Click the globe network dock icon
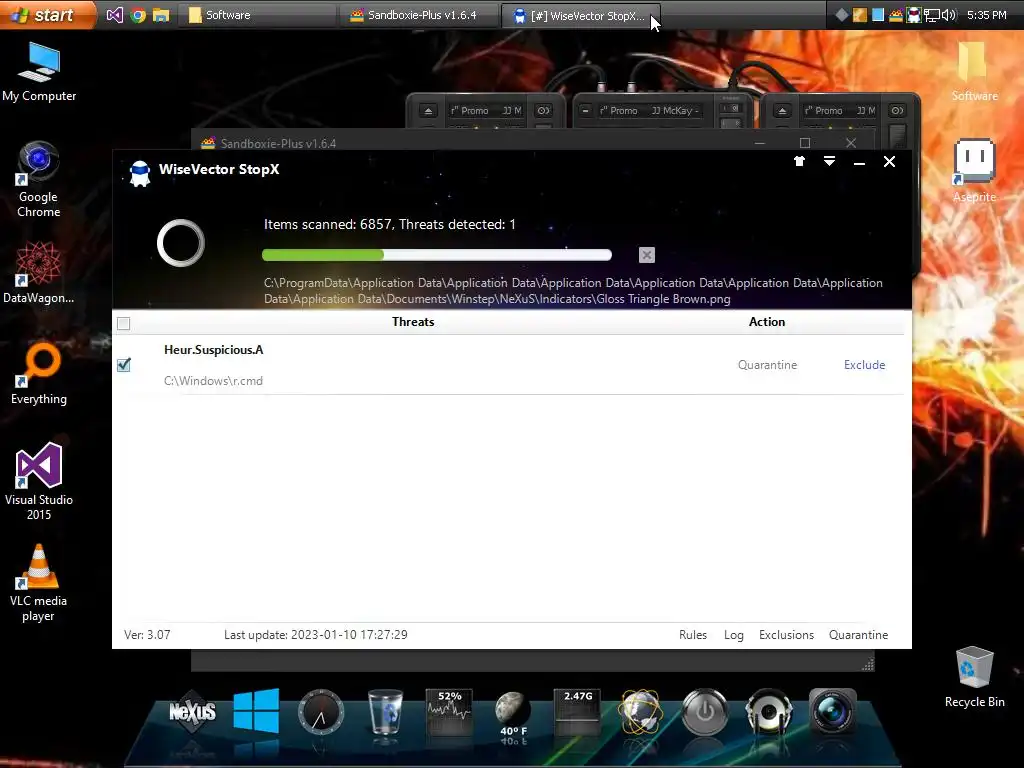The width and height of the screenshot is (1024, 768). (x=641, y=712)
